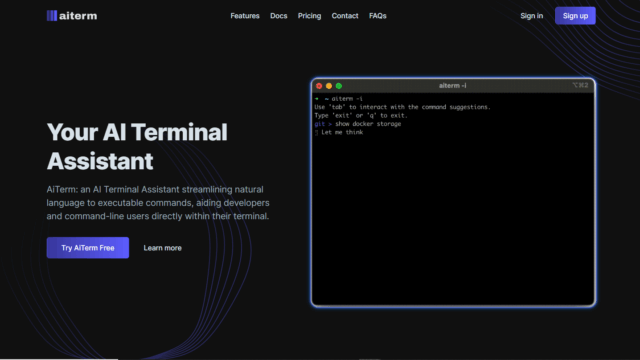Click the 'Let me think' terminal line
Image resolution: width=640 pixels, height=360 pixels.
pyautogui.click(x=342, y=132)
